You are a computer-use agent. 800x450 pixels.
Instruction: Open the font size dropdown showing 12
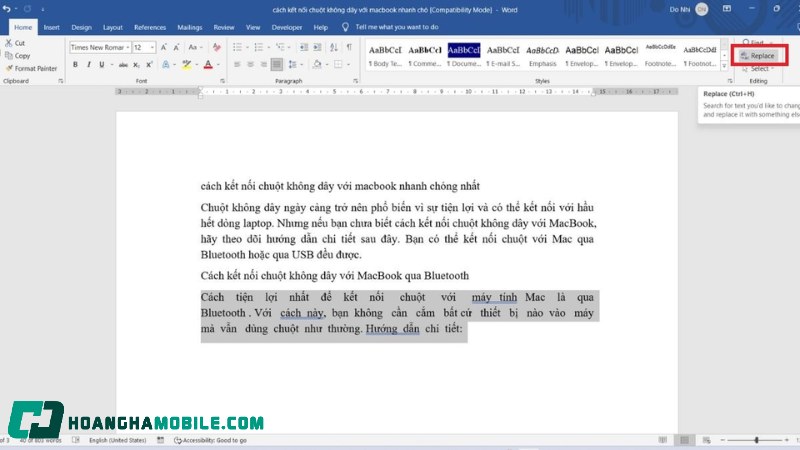coord(152,47)
